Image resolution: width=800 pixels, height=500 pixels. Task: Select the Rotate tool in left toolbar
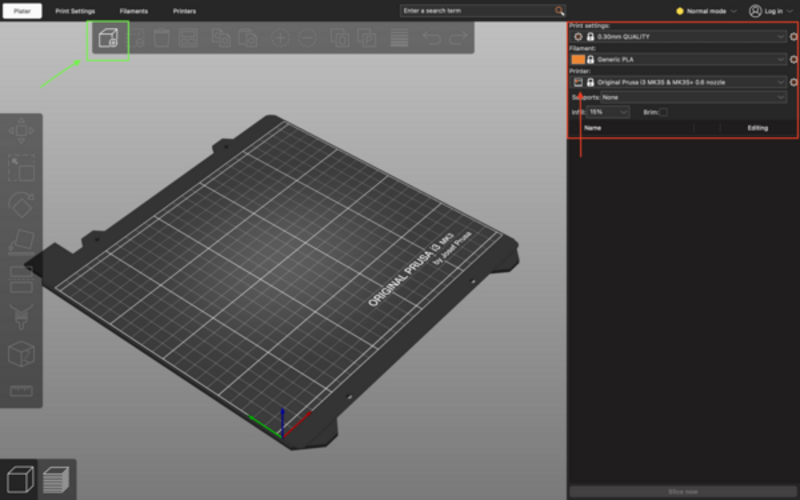[21, 205]
